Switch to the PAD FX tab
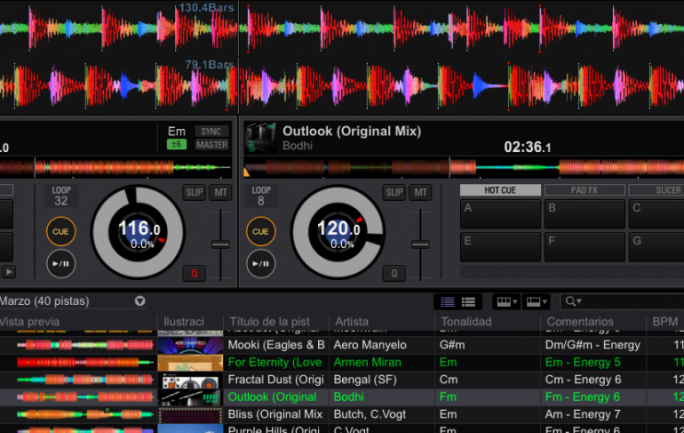Viewport: 684px width, 433px height. [x=585, y=190]
